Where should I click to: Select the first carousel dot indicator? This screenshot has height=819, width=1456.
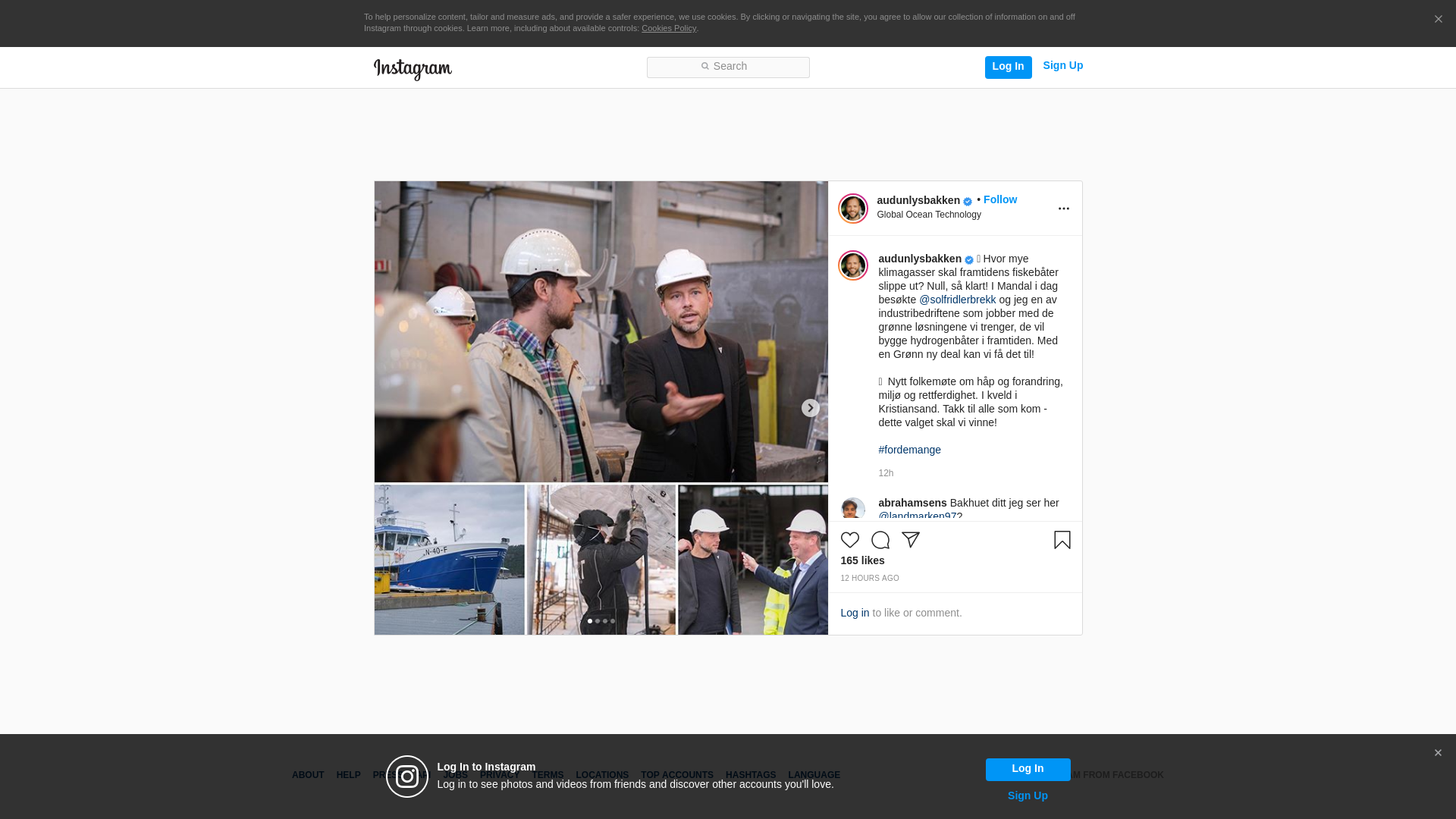tap(590, 621)
